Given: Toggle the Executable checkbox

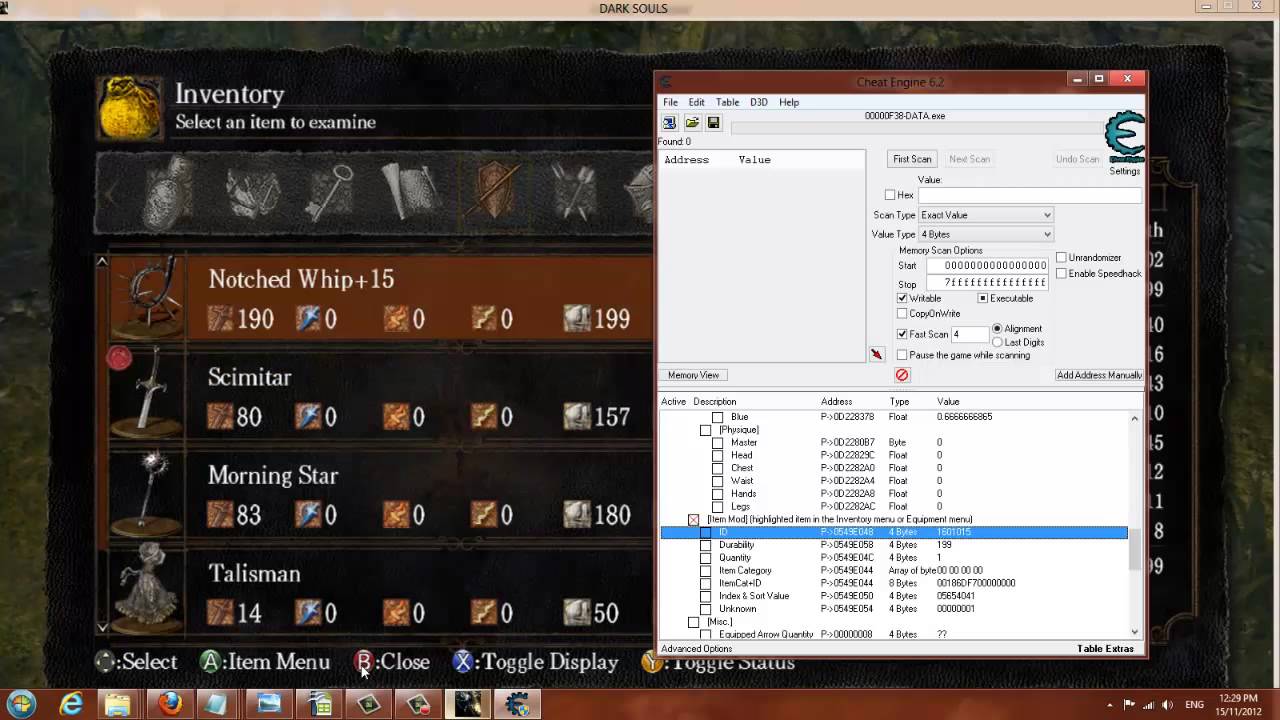Looking at the screenshot, I should coord(982,298).
